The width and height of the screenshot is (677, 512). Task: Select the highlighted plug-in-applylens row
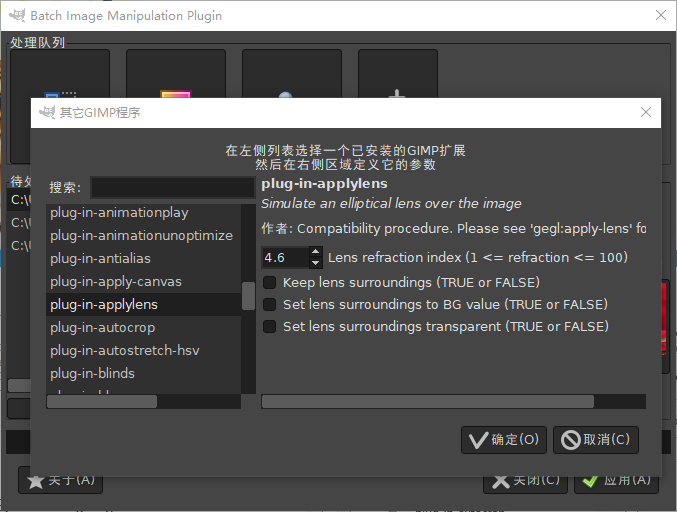(143, 304)
